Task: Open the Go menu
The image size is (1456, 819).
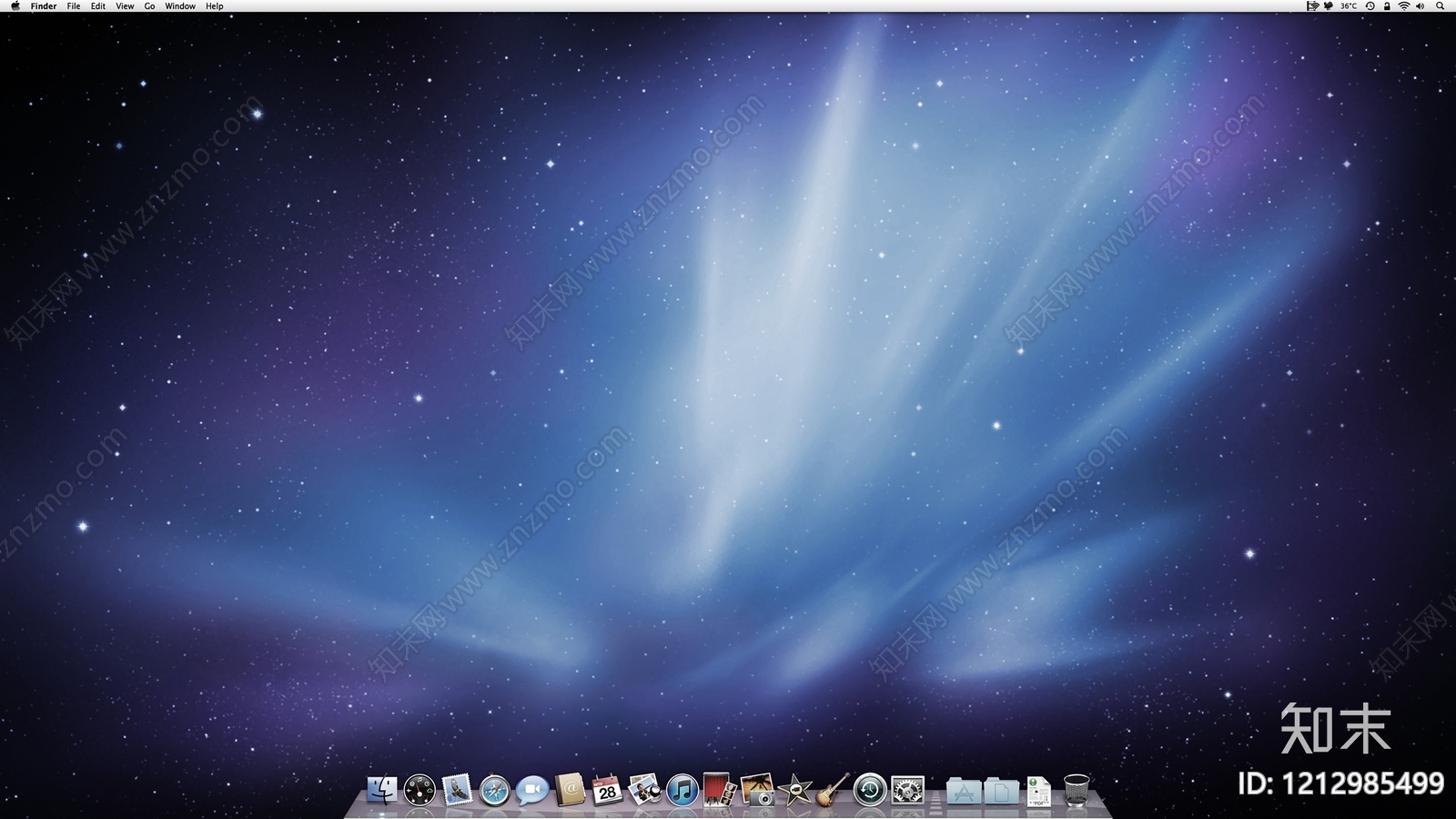Action: (149, 6)
